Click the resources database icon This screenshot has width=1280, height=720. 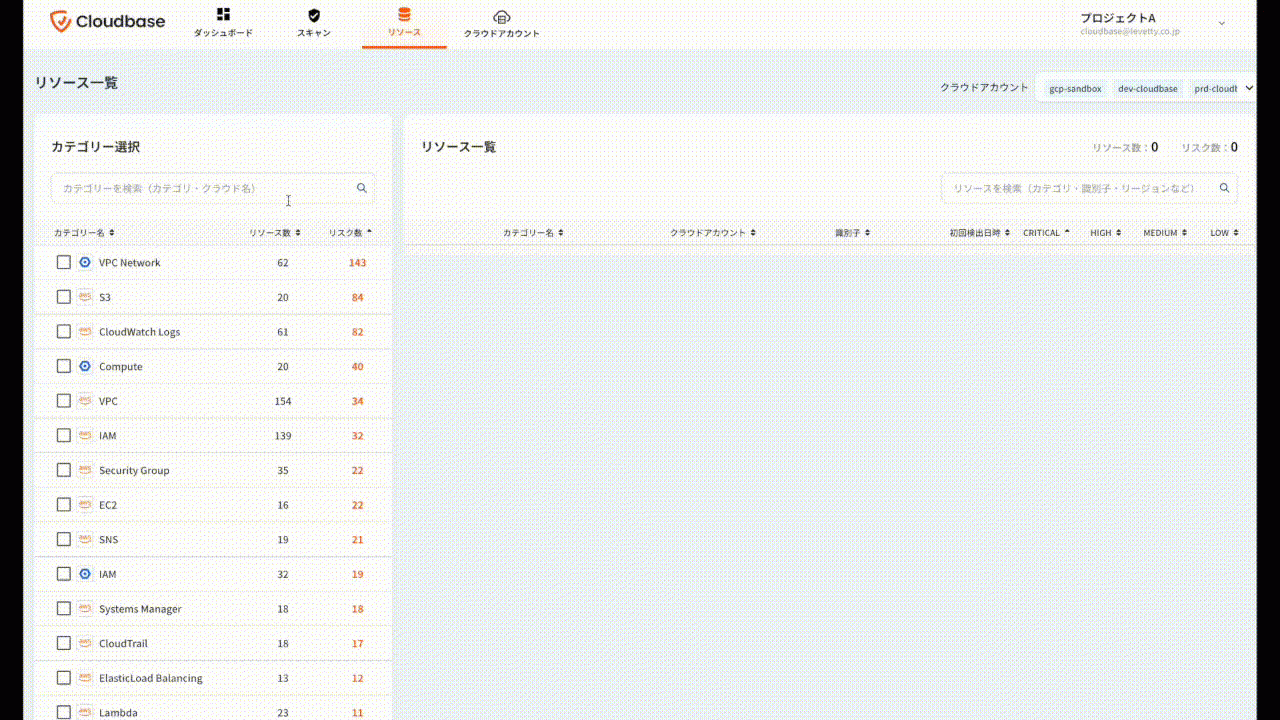[404, 15]
